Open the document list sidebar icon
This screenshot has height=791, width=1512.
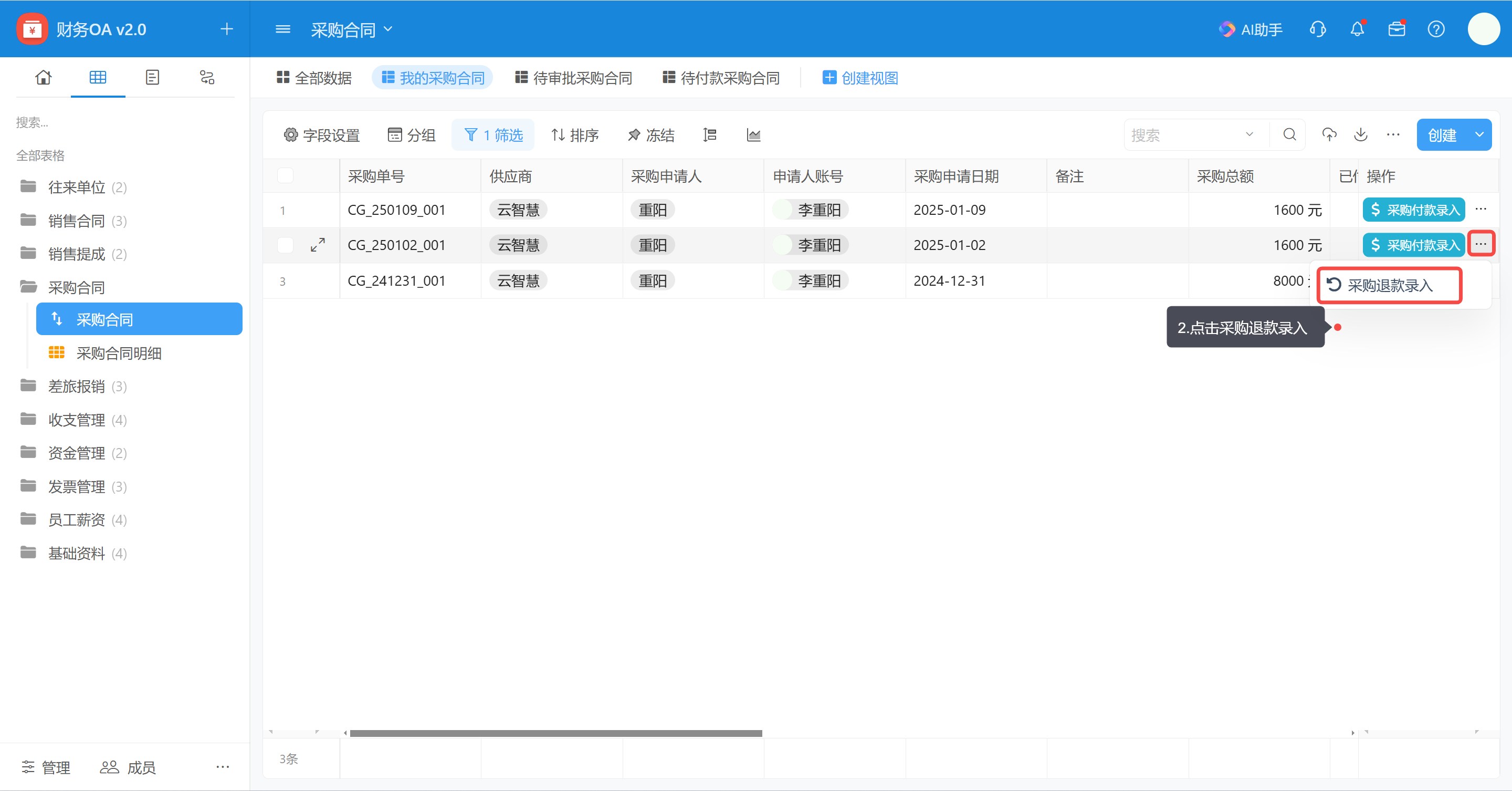[153, 77]
